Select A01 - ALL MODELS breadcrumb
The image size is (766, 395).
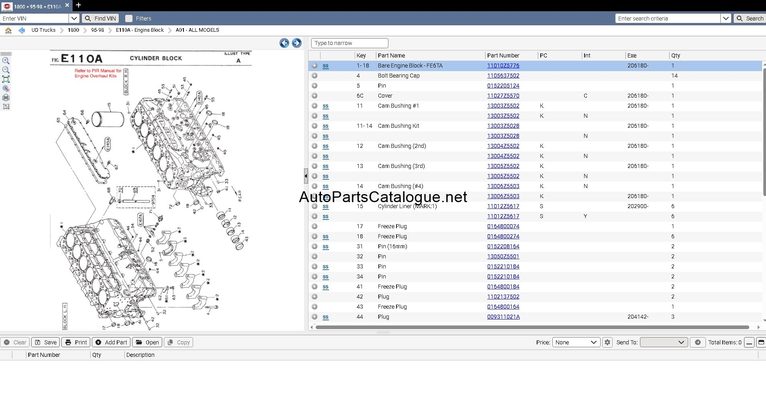pos(197,30)
